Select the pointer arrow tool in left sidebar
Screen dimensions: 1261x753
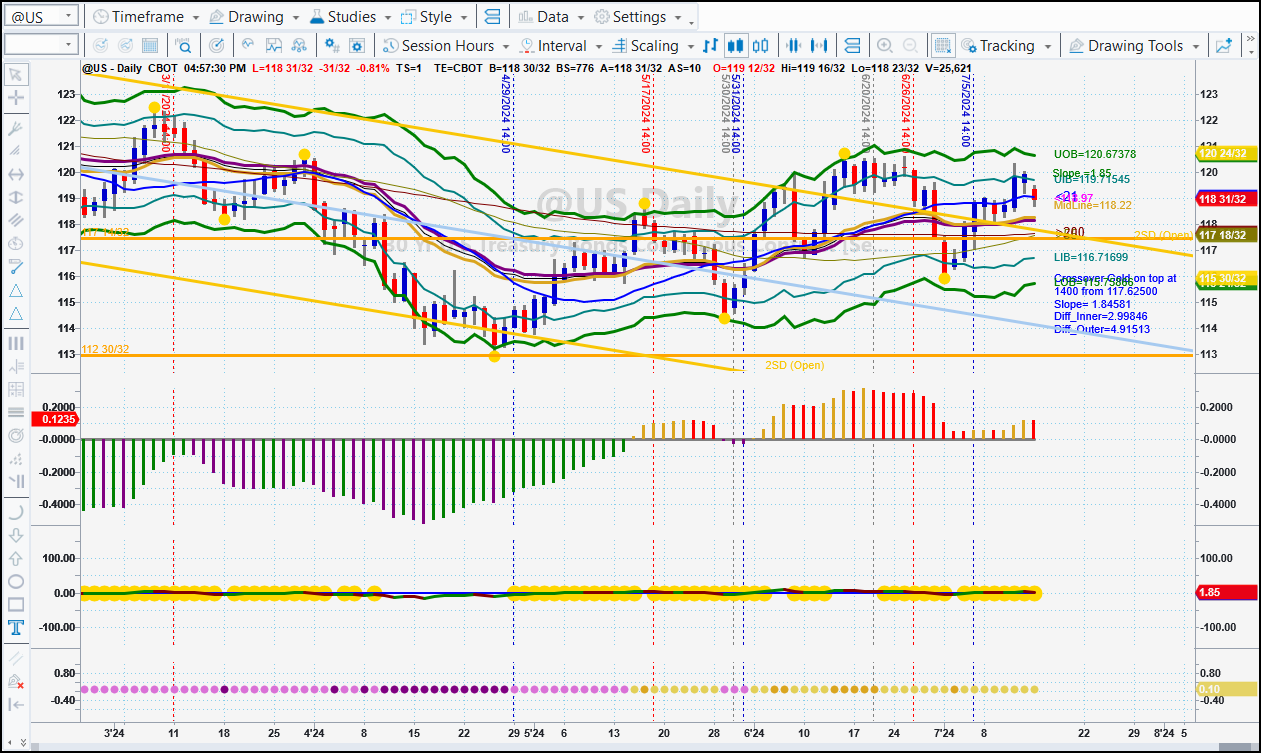[x=16, y=74]
